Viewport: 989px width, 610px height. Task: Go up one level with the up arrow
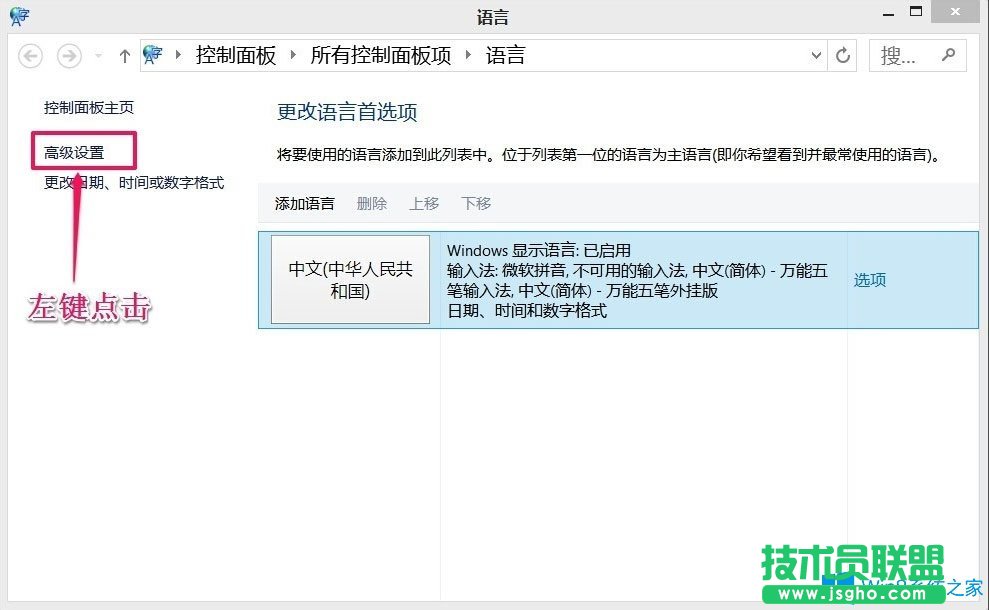(123, 56)
